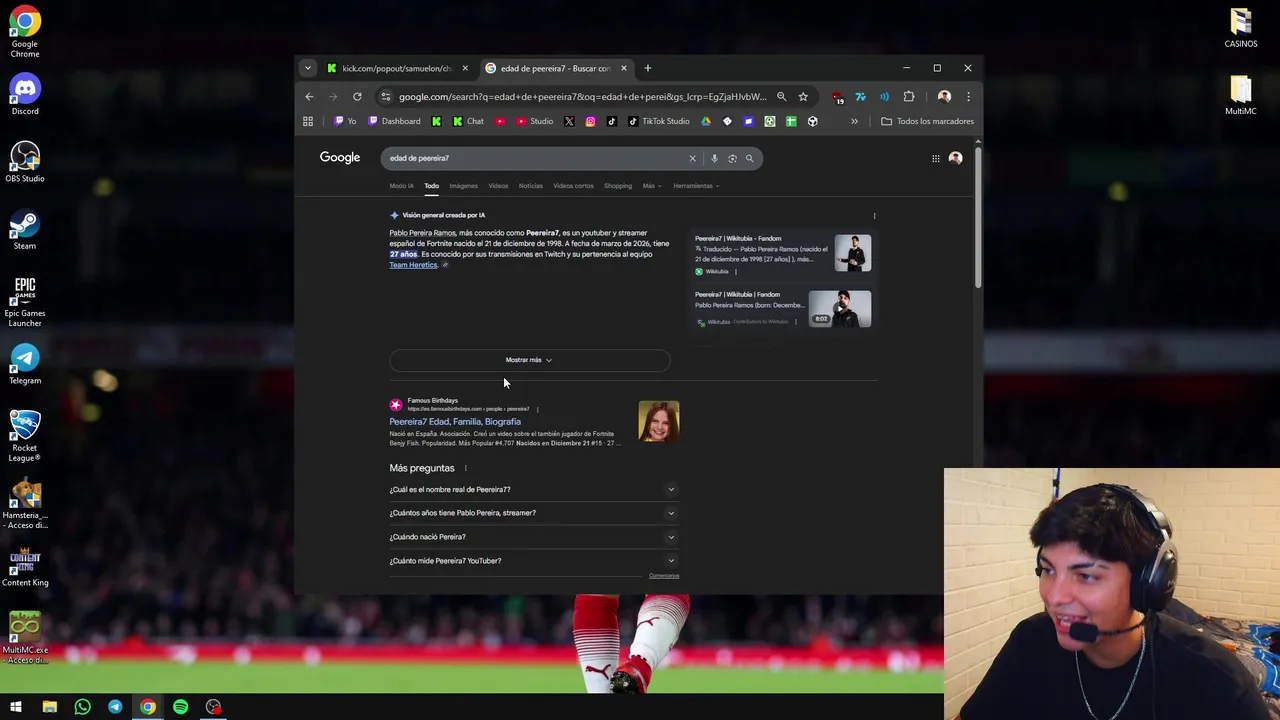Screen dimensions: 1280x720
Task: Launch Steam from desktop
Action: point(25,229)
